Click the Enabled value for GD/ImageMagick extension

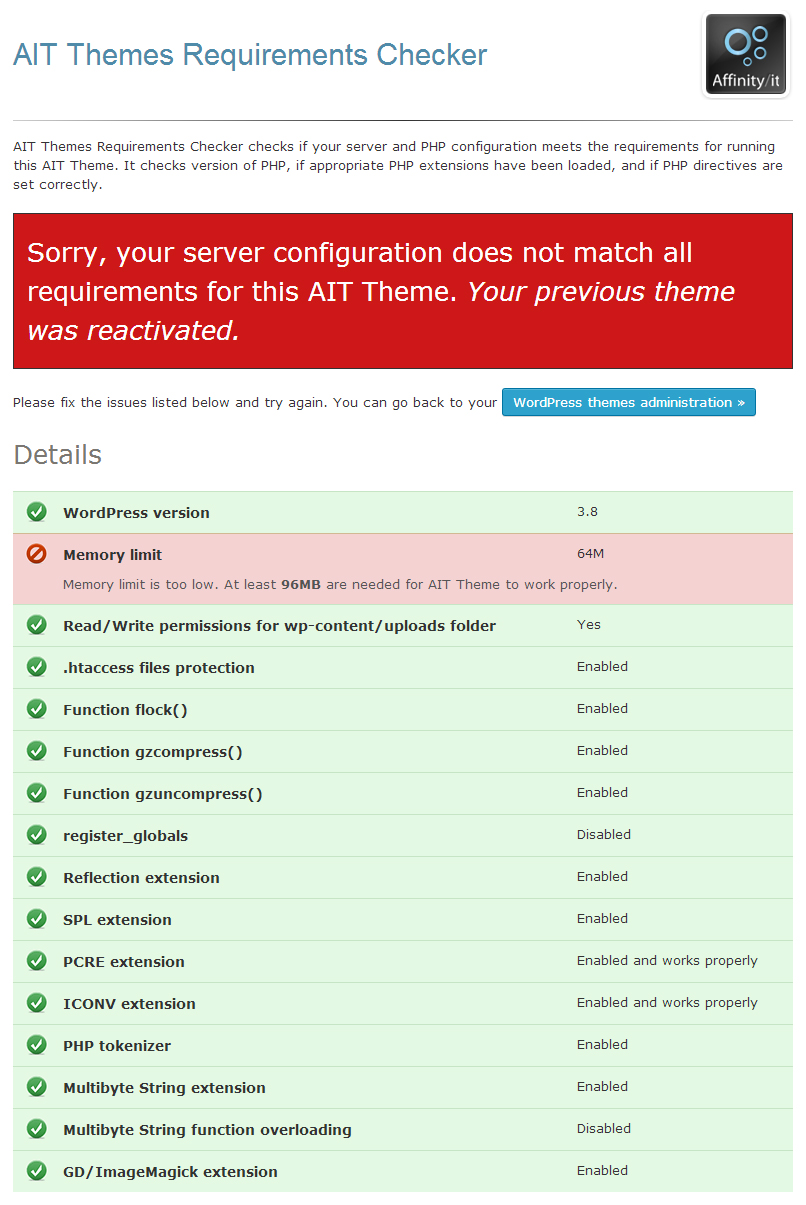point(602,1170)
